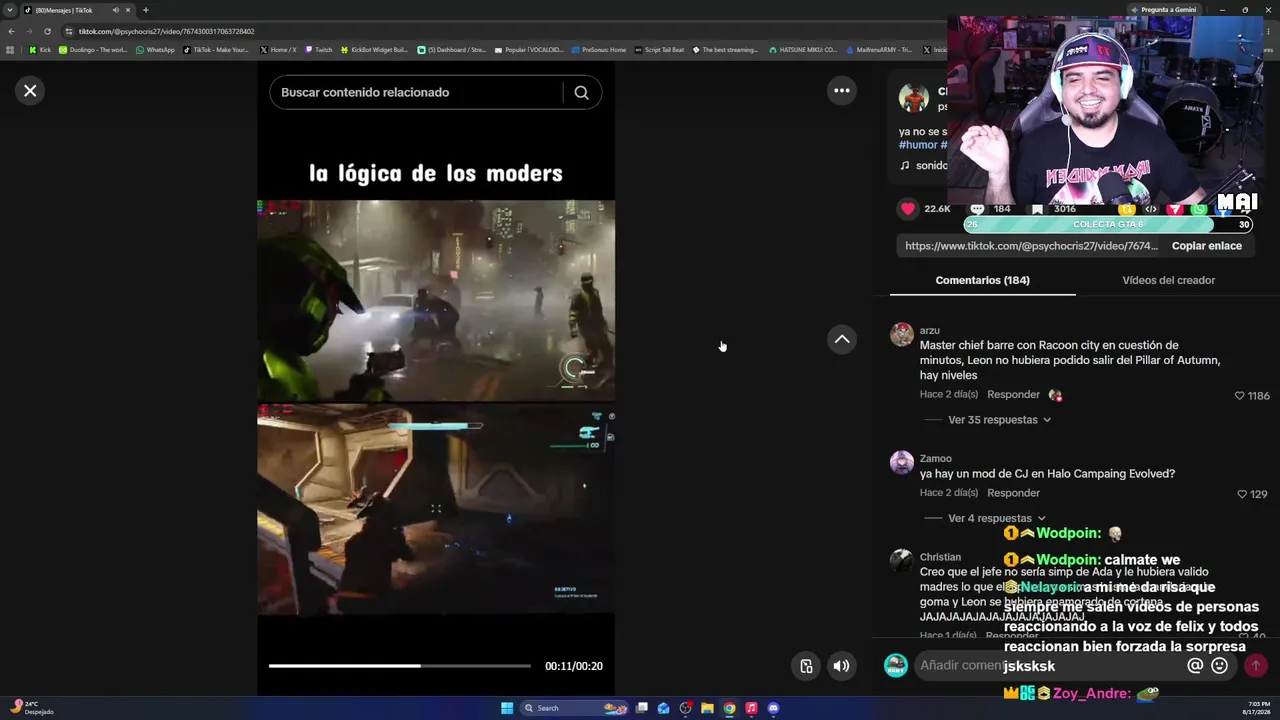The width and height of the screenshot is (1280, 720).
Task: Reply to arzu's comment
Action: (1013, 395)
